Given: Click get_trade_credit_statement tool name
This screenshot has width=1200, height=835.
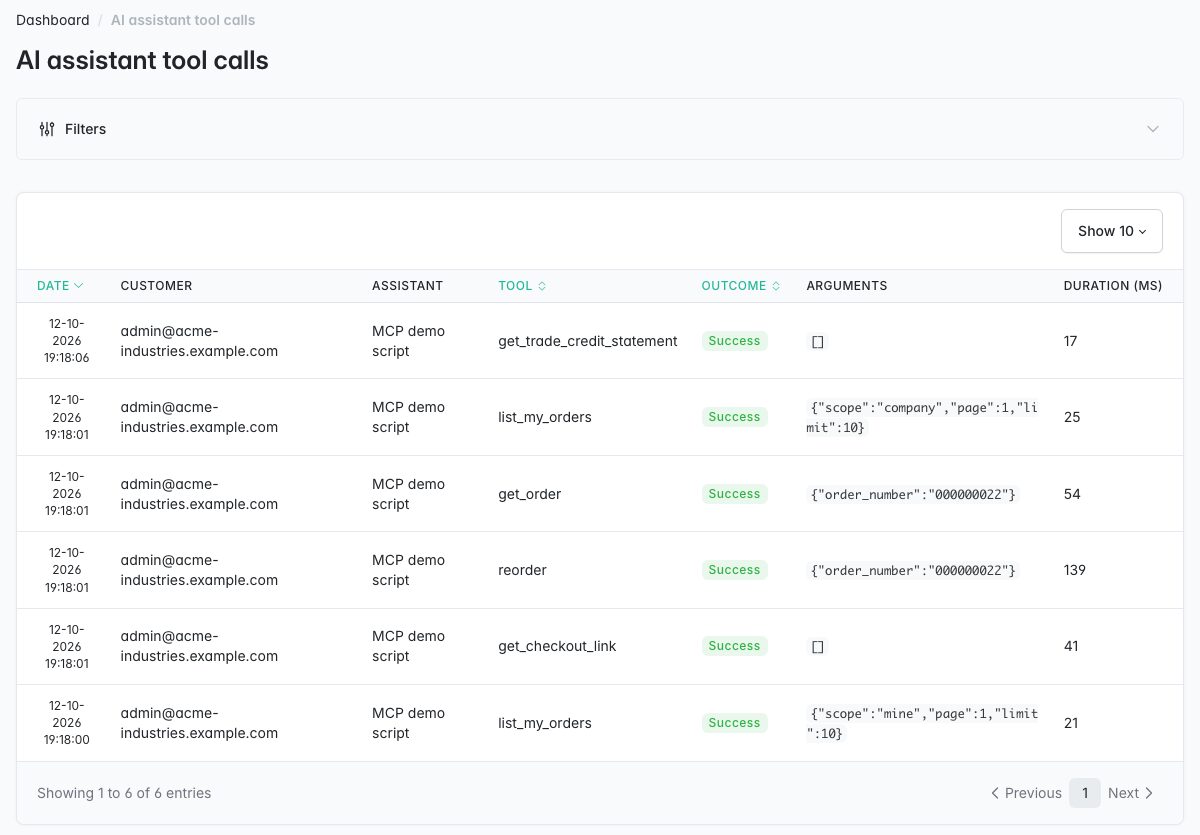Looking at the screenshot, I should coord(588,341).
